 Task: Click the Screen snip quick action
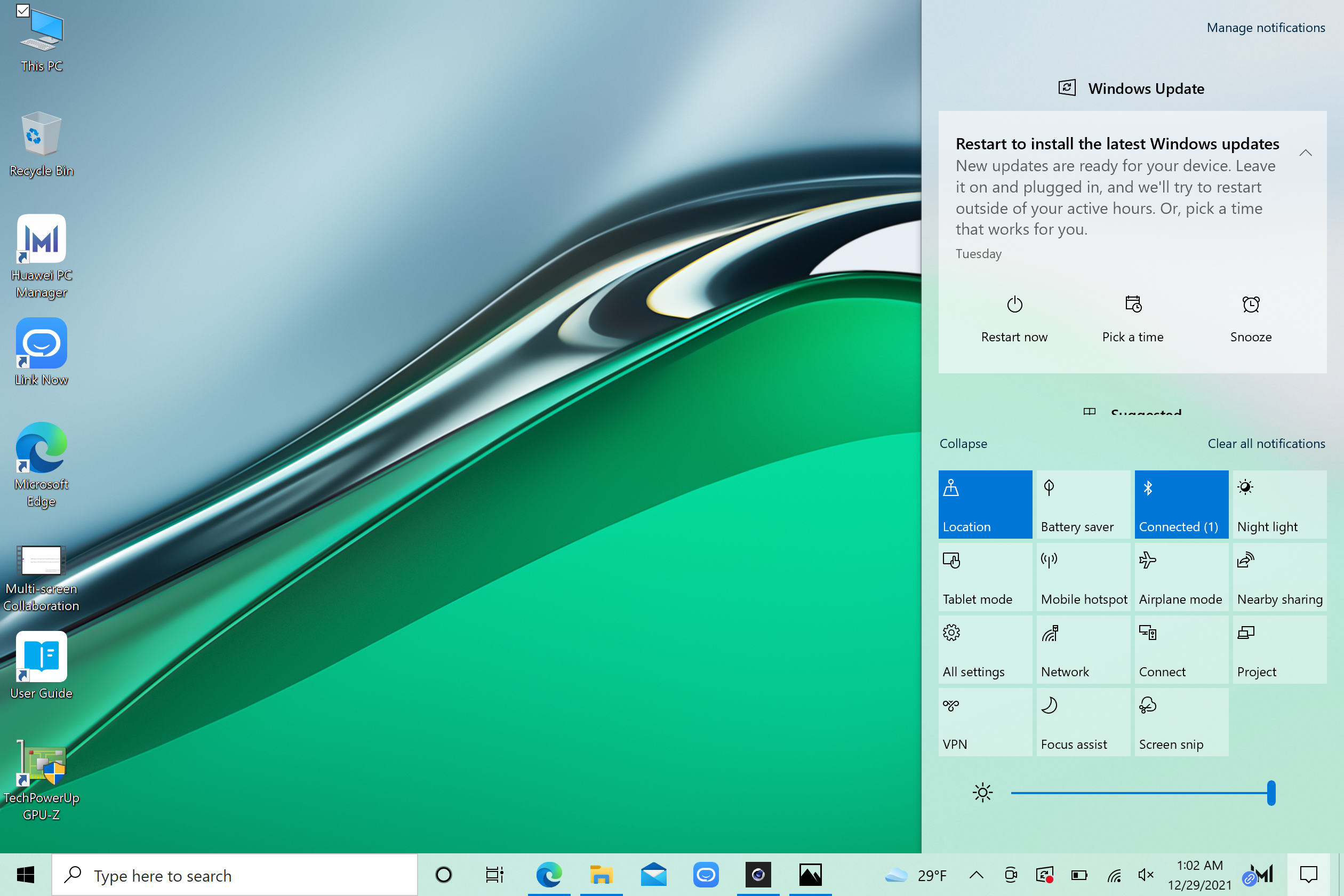(x=1181, y=722)
